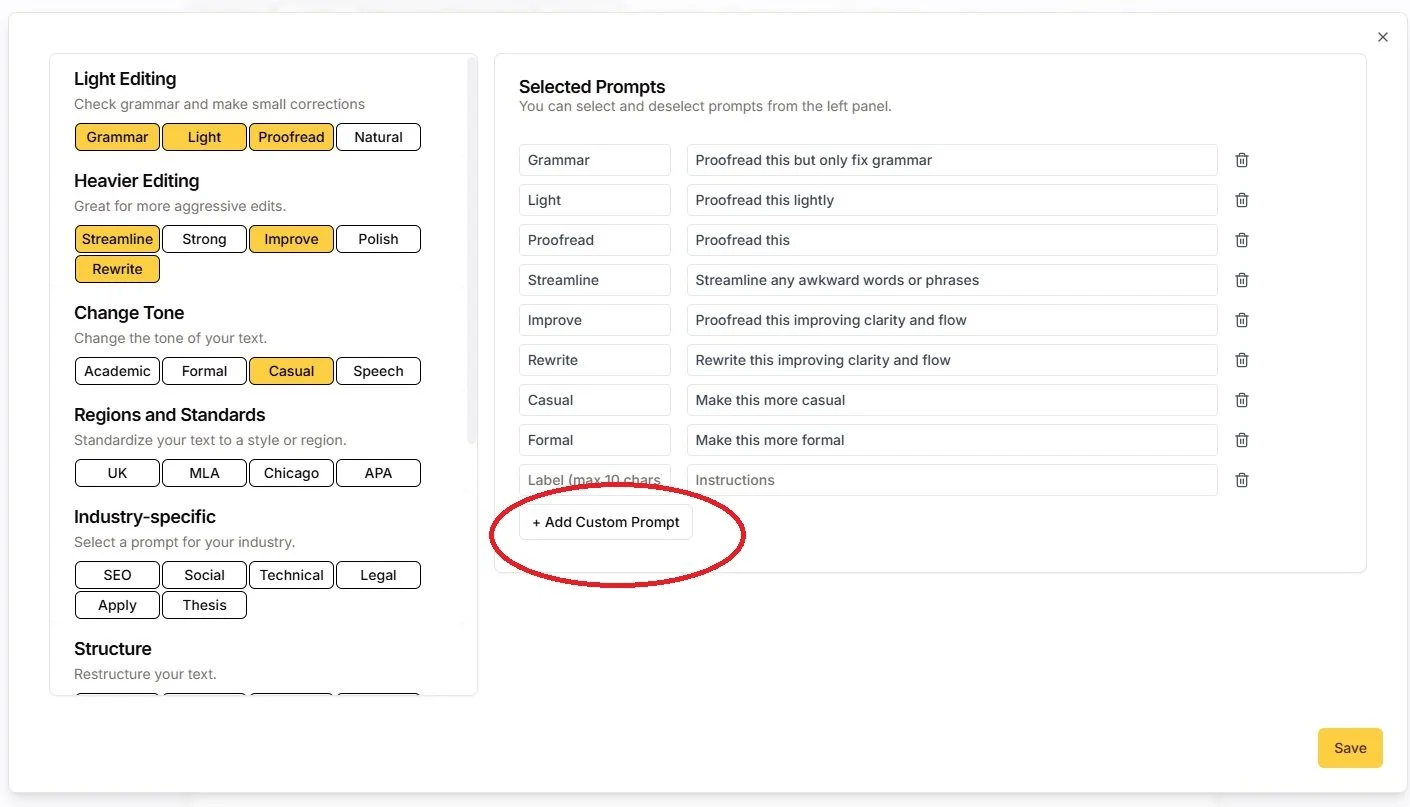This screenshot has width=1410, height=807.
Task: Delete the Proofread prompt row
Action: 1241,240
